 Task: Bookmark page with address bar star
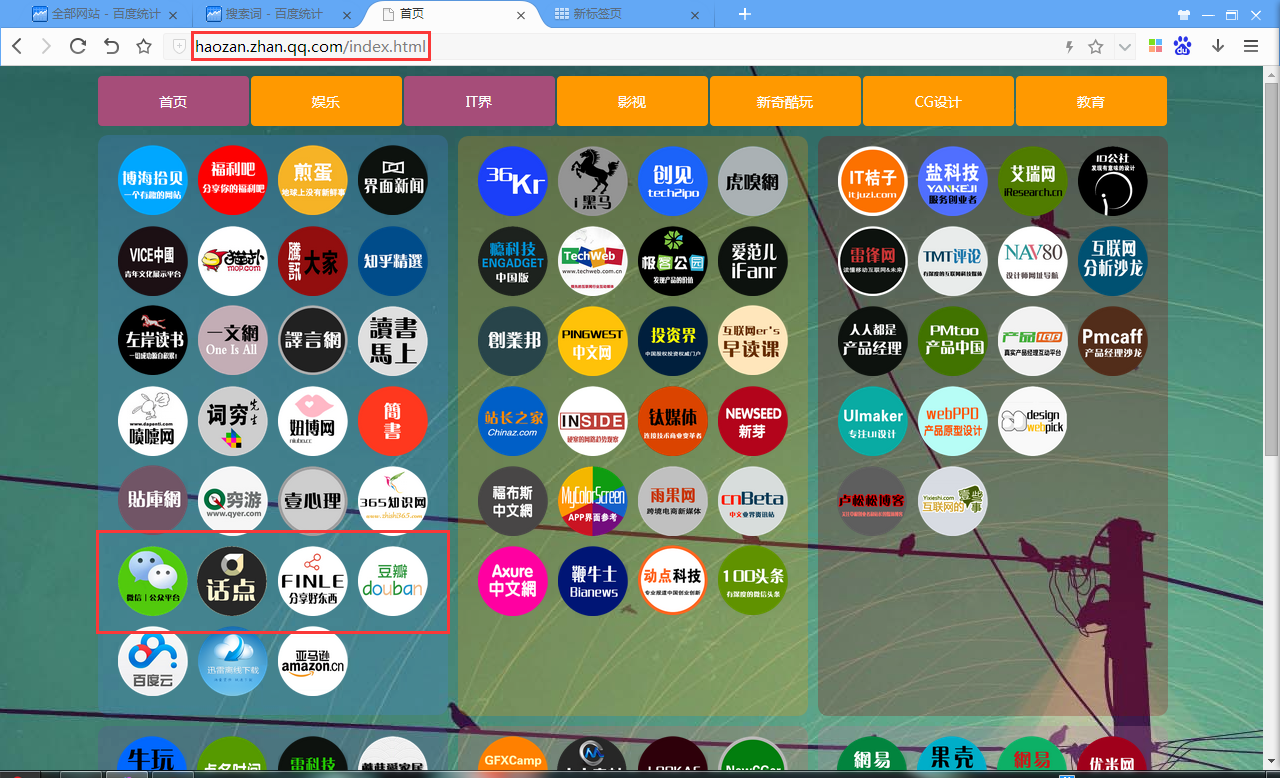click(1095, 46)
